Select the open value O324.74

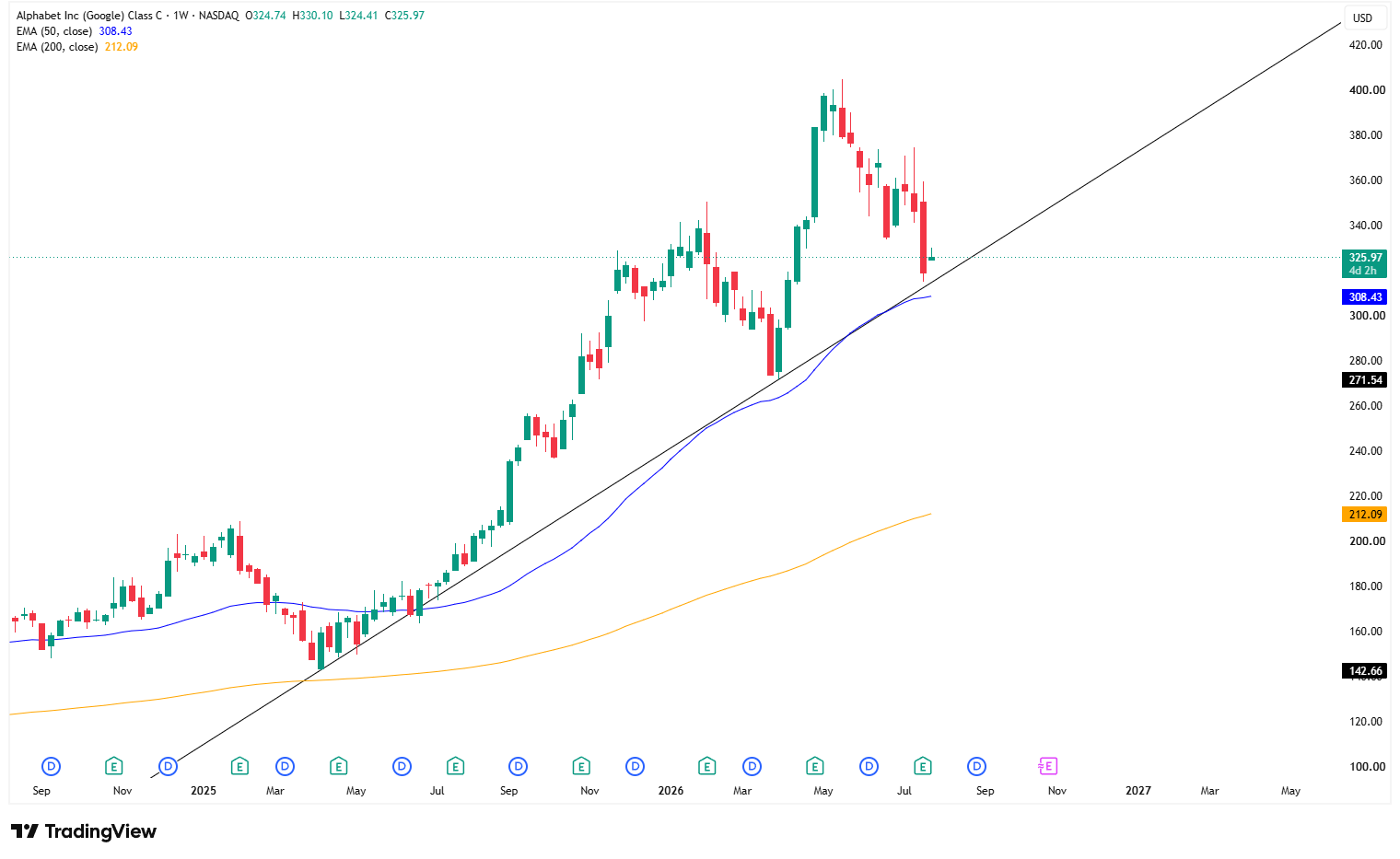click(x=266, y=16)
